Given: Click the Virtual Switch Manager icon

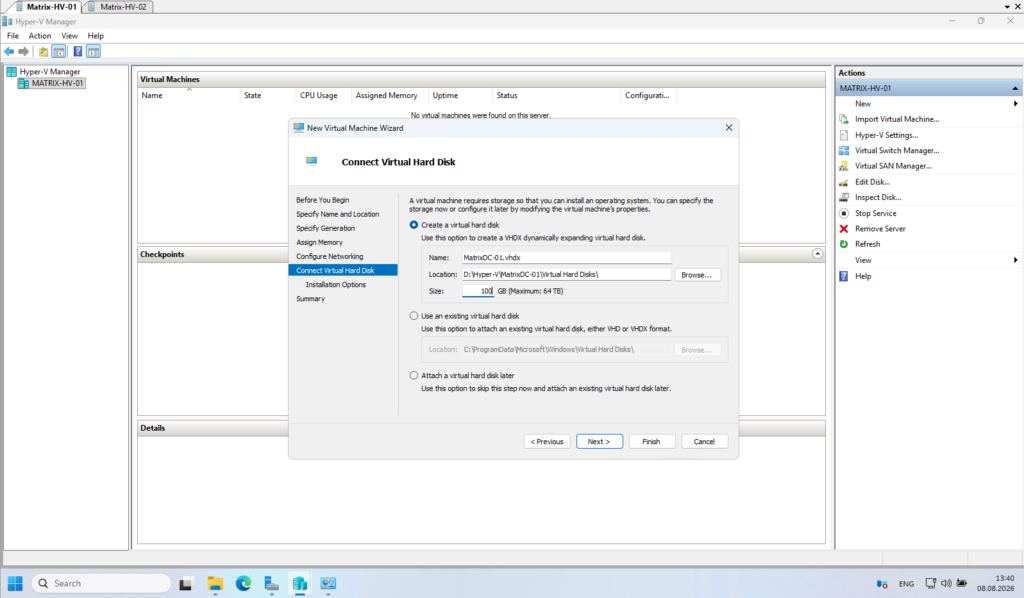Looking at the screenshot, I should click(x=844, y=150).
